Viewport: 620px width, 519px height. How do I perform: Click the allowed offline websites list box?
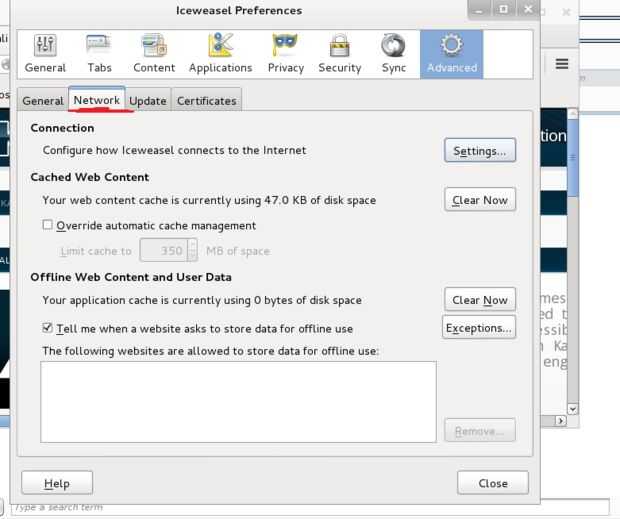238,402
